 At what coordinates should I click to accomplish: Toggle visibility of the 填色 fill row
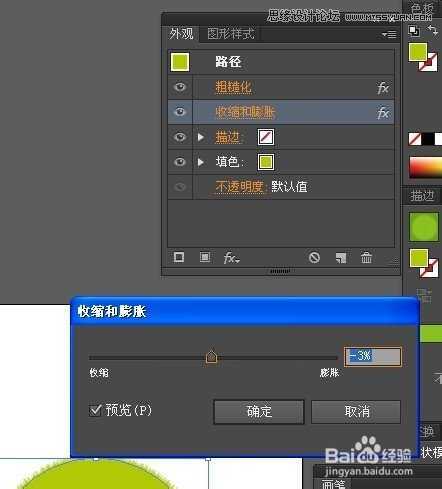click(180, 162)
